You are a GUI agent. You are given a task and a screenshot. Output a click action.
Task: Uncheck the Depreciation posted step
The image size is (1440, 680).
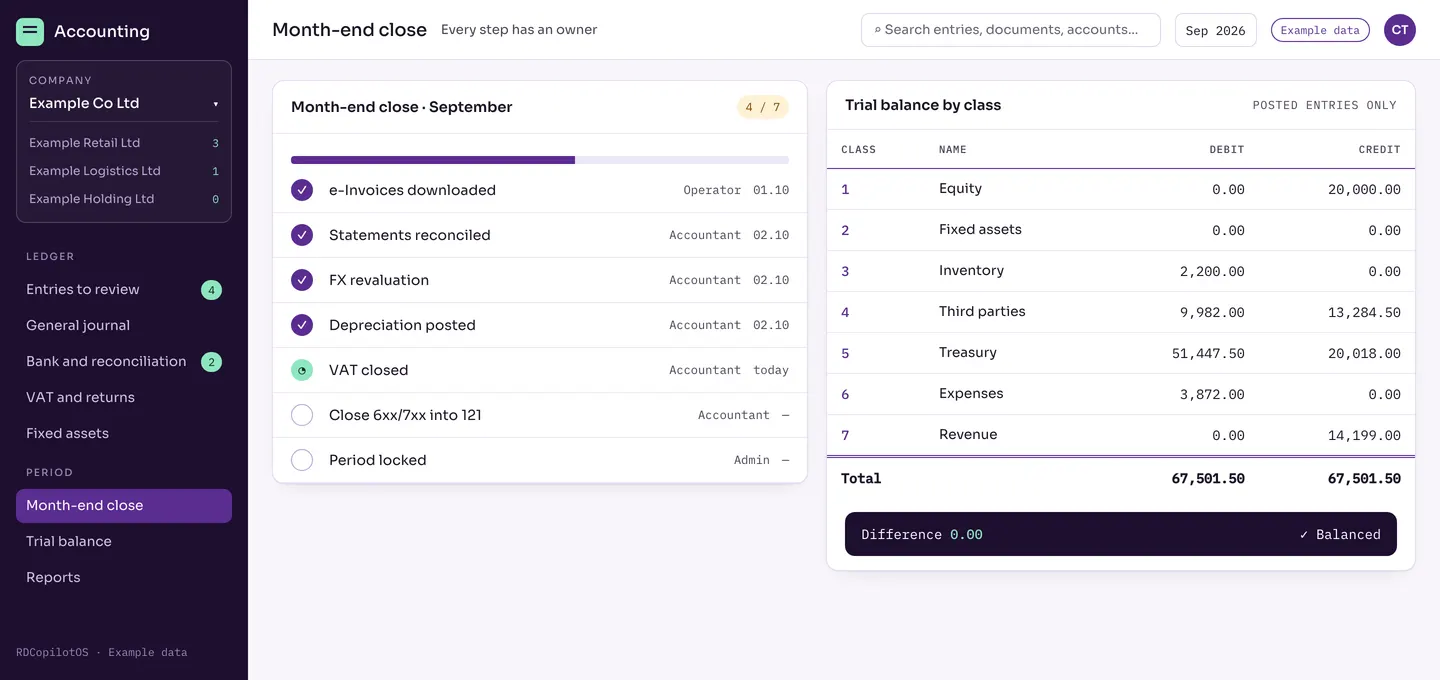point(302,325)
